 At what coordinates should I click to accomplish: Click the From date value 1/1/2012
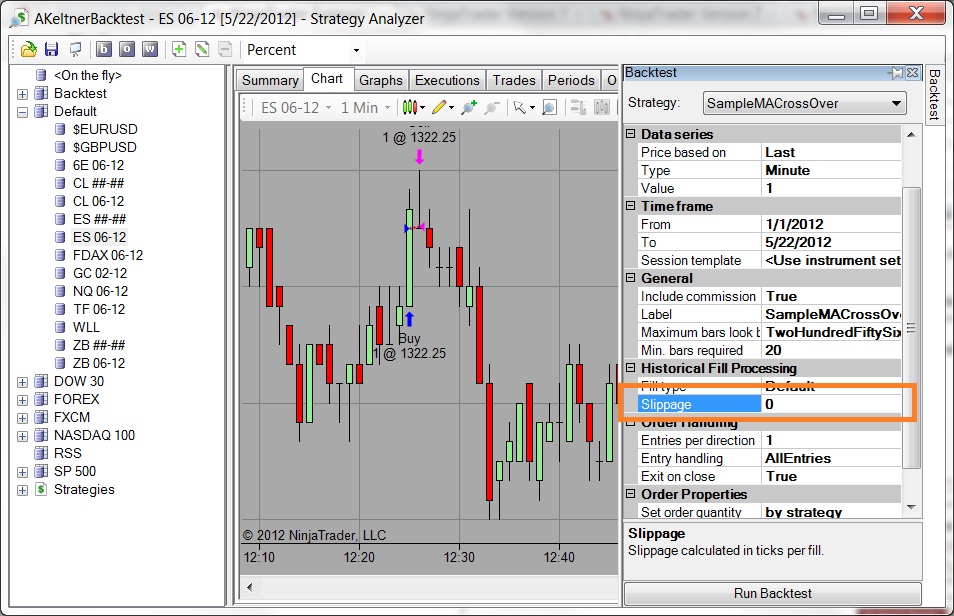coord(831,225)
